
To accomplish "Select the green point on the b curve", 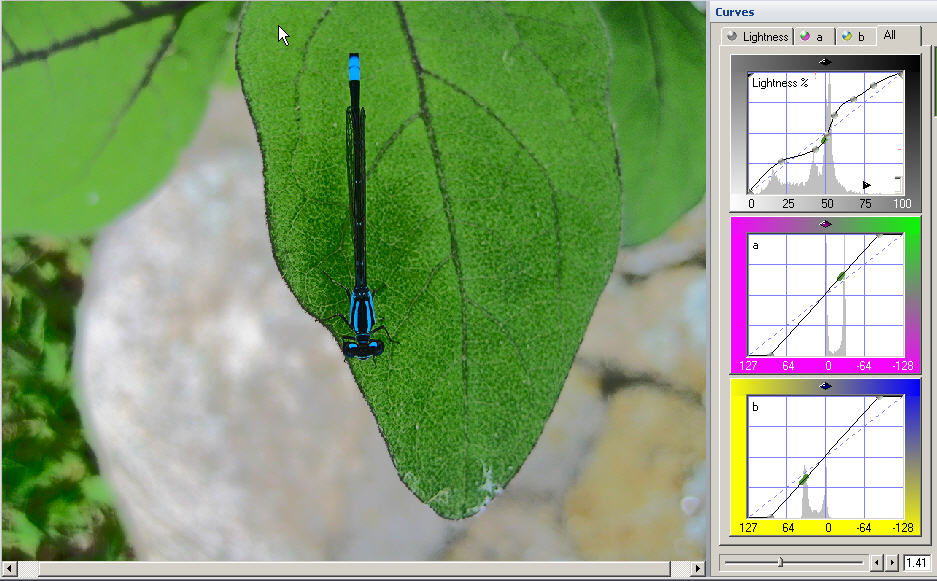I will pyautogui.click(x=804, y=479).
